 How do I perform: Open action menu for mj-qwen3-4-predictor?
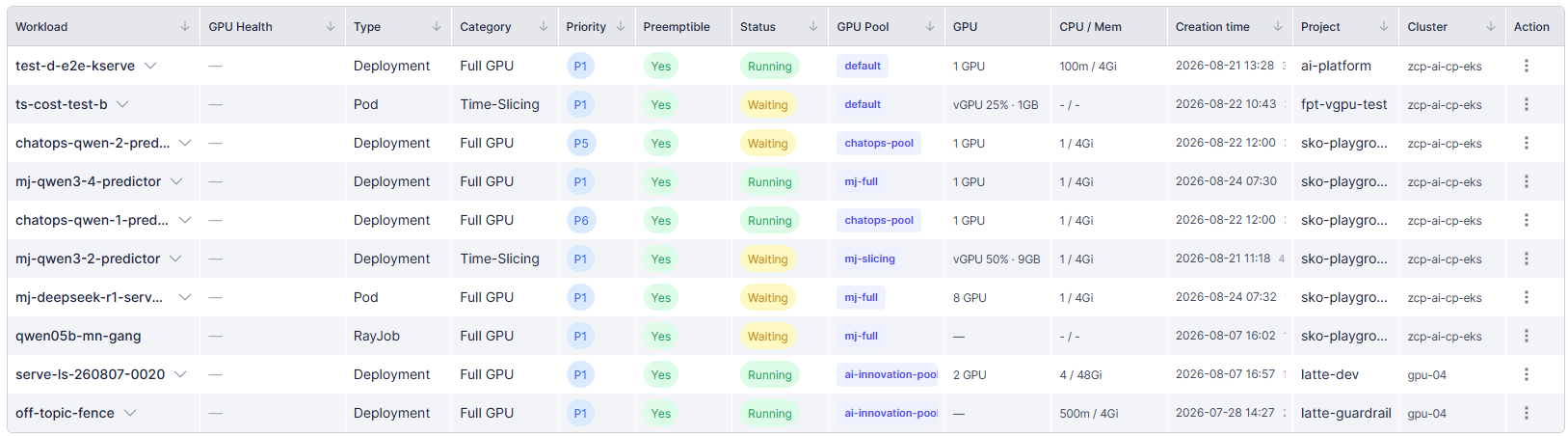1526,181
